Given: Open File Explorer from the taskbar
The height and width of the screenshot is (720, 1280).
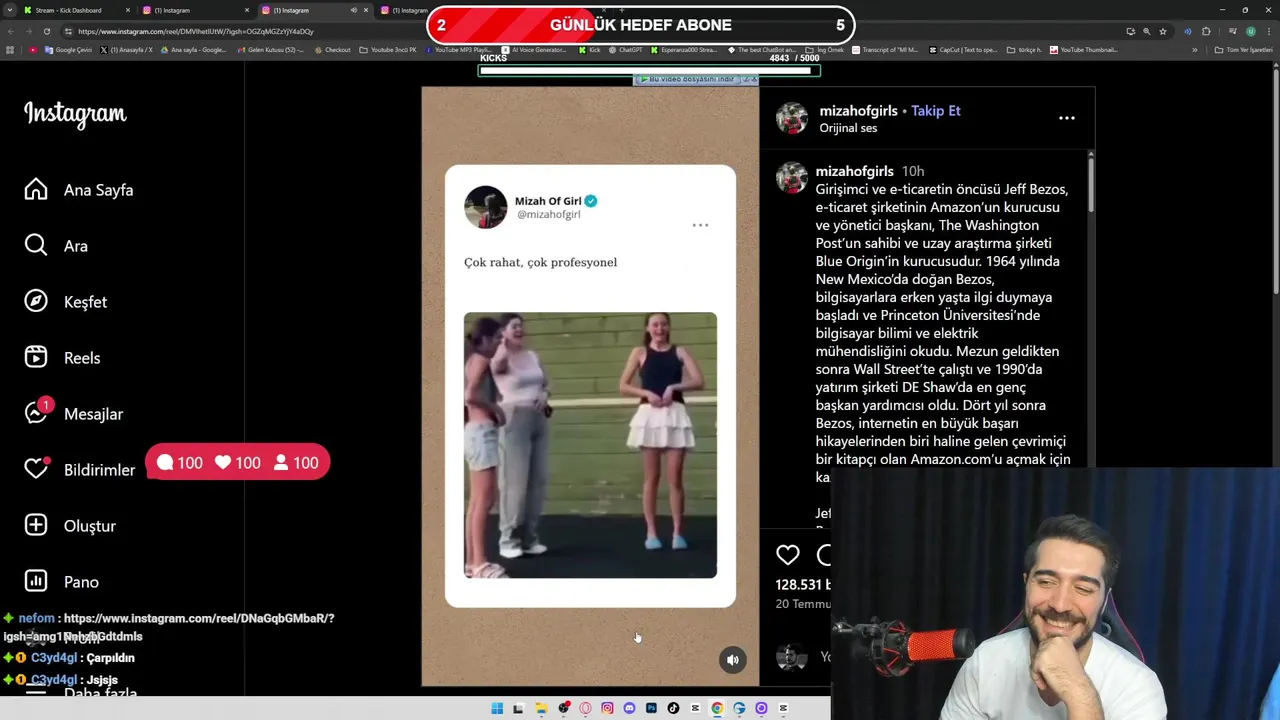Looking at the screenshot, I should point(541,708).
